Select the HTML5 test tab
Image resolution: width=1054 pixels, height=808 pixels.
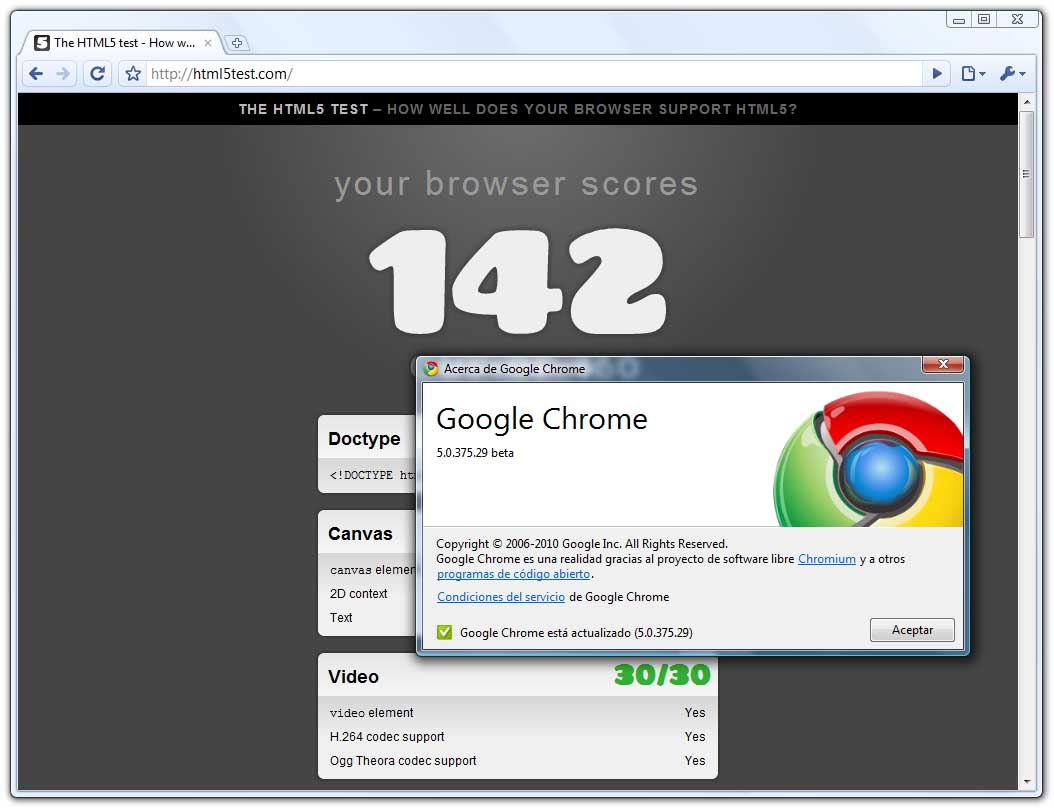(124, 43)
